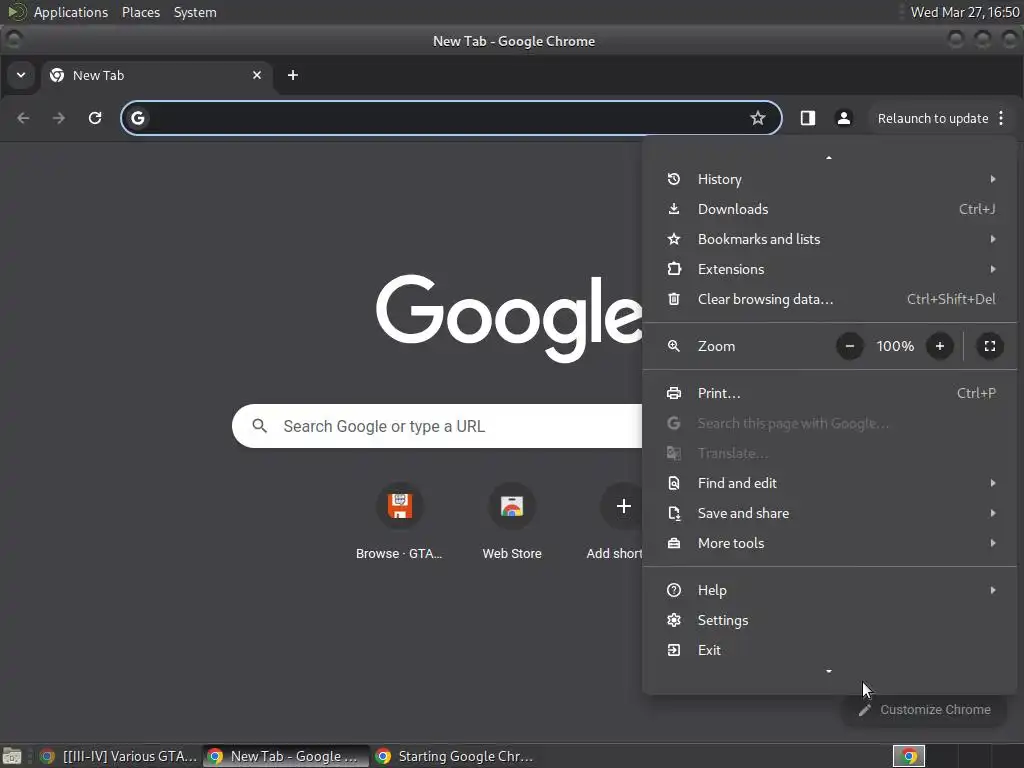Open a new tab with plus
Image resolution: width=1024 pixels, height=768 pixels.
pyautogui.click(x=293, y=75)
